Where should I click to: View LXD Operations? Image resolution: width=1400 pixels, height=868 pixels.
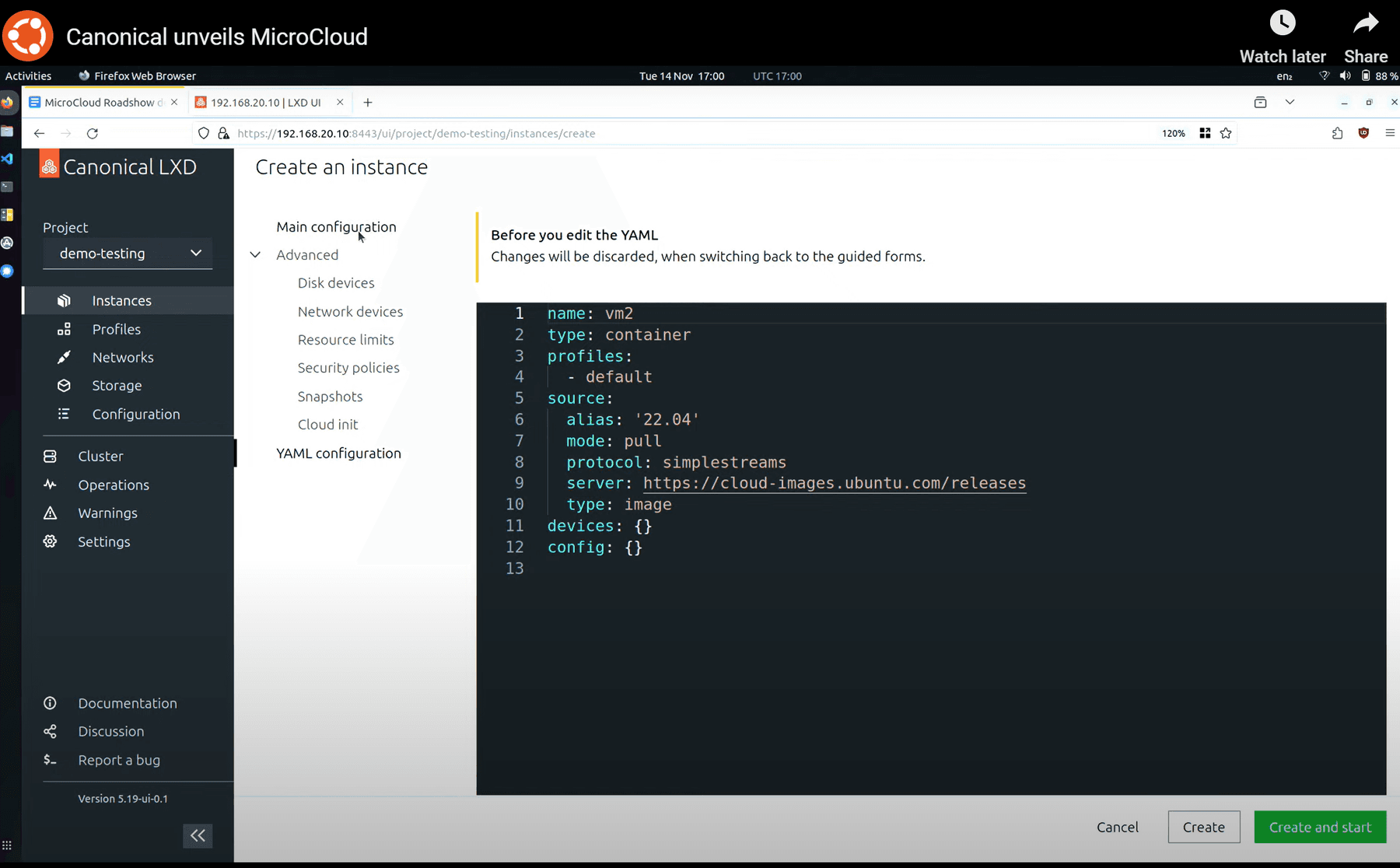(x=114, y=485)
